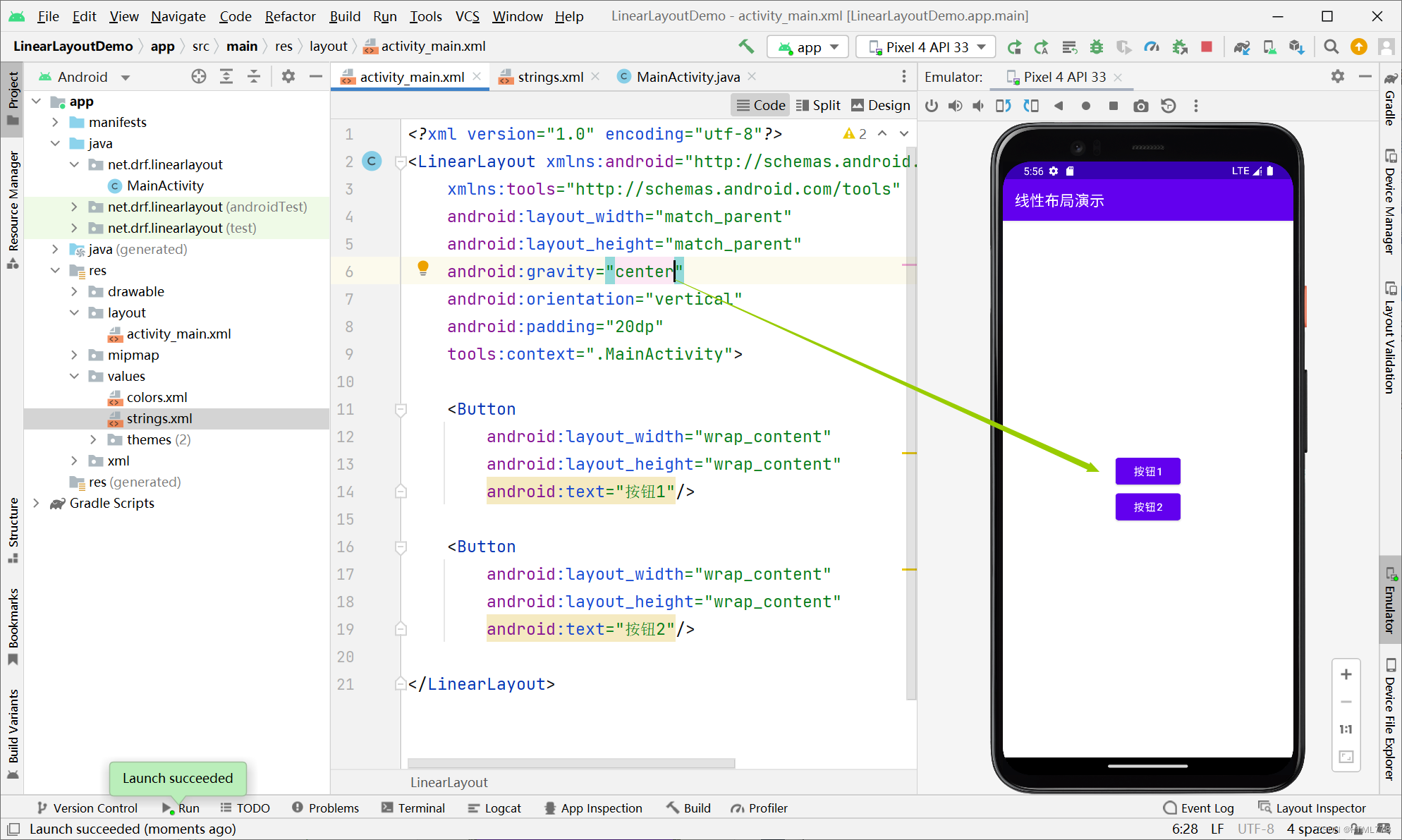This screenshot has height=840, width=1402.
Task: Open the VCS menu
Action: tap(467, 16)
